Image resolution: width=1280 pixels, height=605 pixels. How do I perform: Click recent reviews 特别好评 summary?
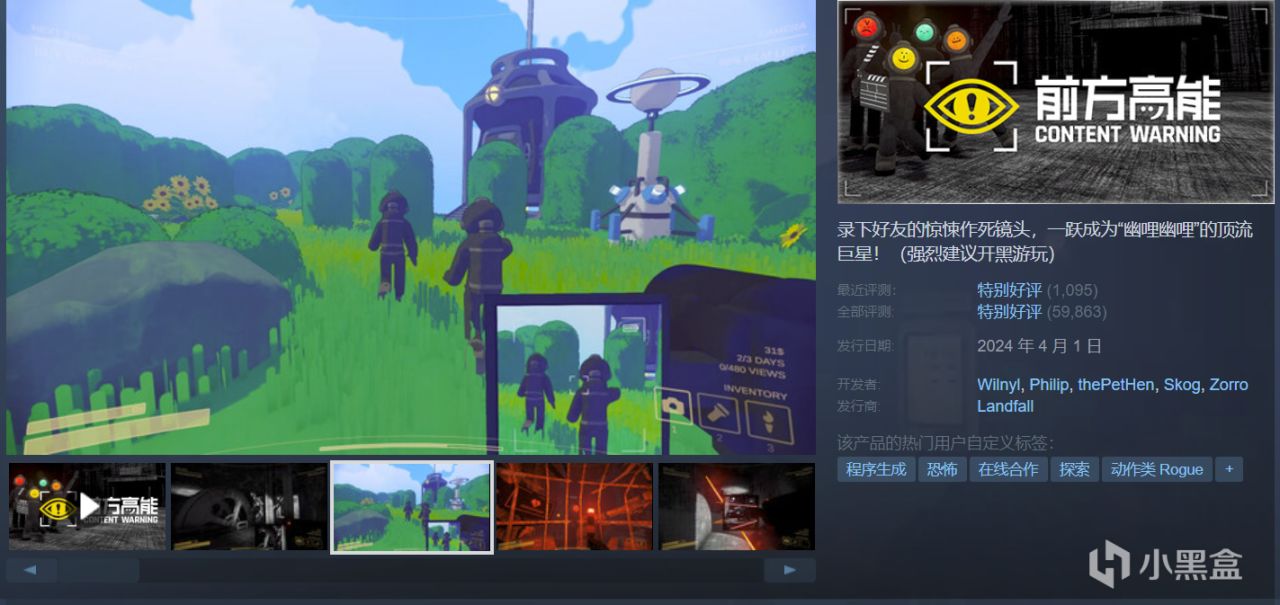click(1009, 290)
